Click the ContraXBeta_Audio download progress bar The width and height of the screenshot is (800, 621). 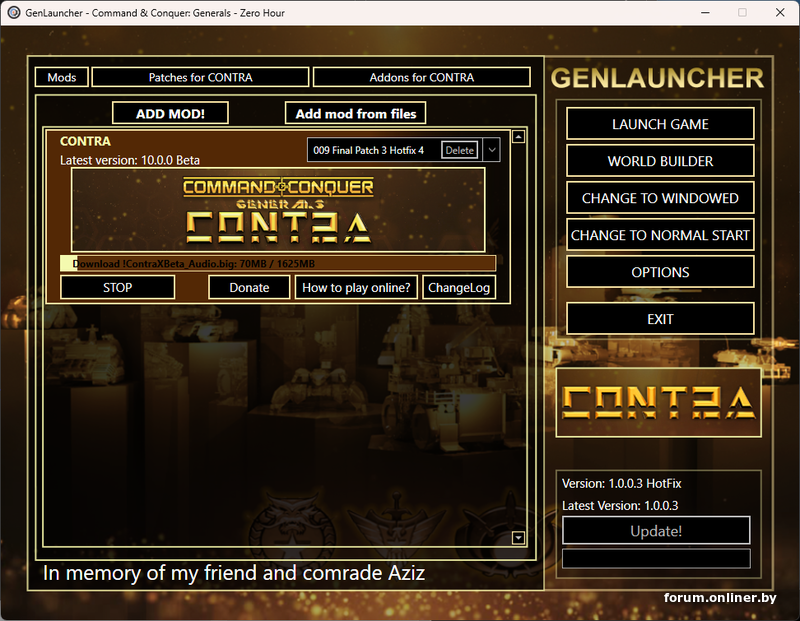click(278, 263)
